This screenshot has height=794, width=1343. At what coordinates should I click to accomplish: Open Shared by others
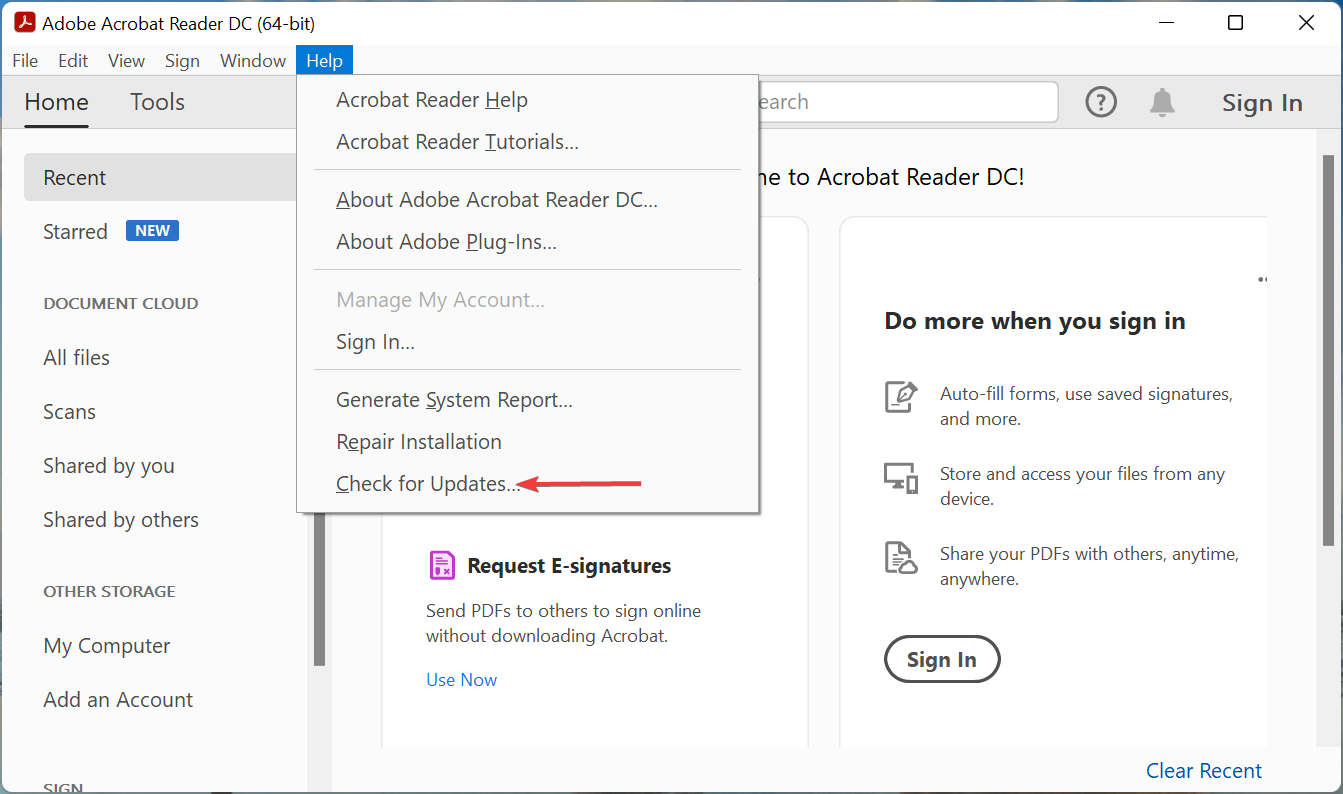pos(120,520)
